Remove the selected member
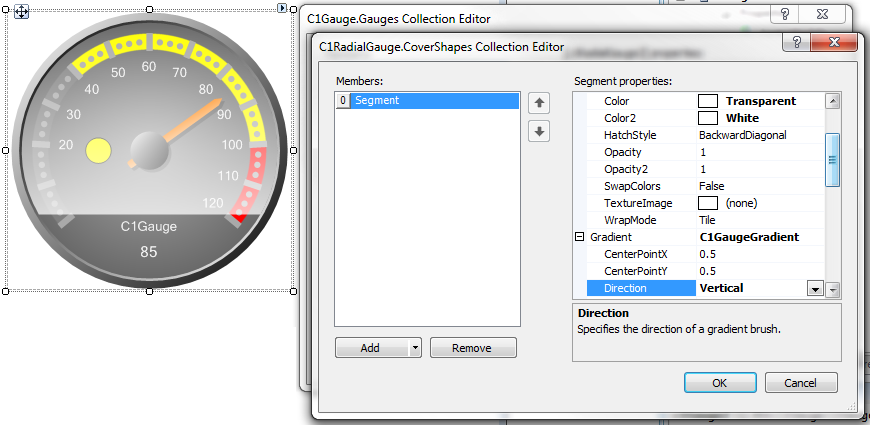This screenshot has height=425, width=870. click(x=473, y=348)
